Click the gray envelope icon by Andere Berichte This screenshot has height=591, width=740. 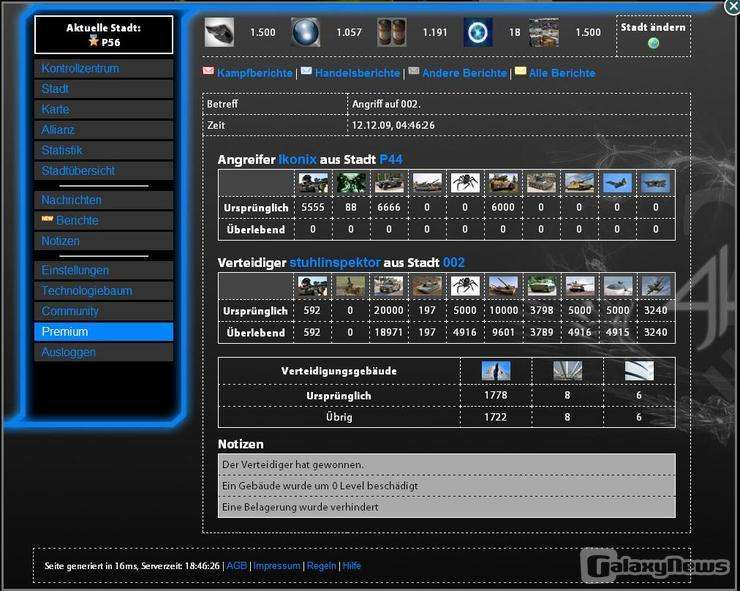414,71
